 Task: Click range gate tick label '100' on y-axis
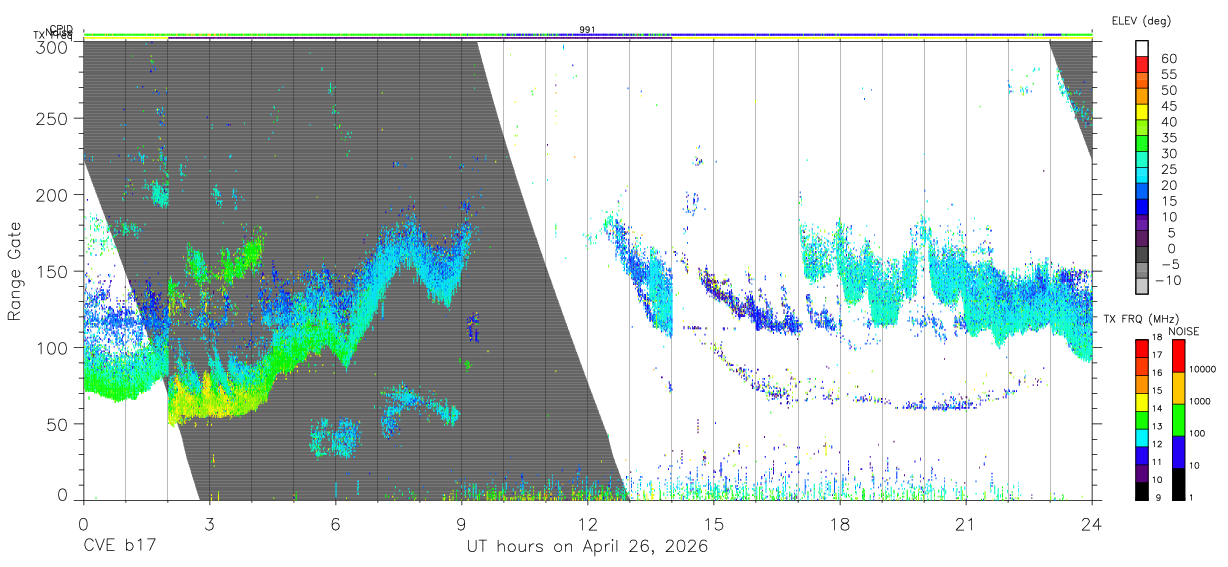[x=52, y=348]
